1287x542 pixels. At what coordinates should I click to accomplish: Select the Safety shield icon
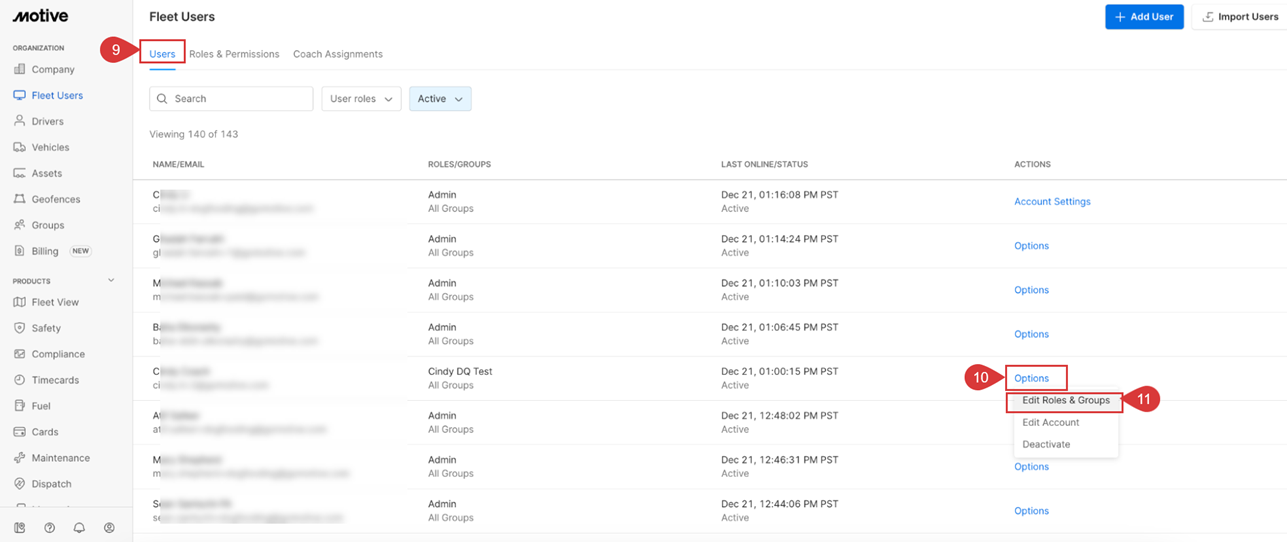tap(19, 328)
